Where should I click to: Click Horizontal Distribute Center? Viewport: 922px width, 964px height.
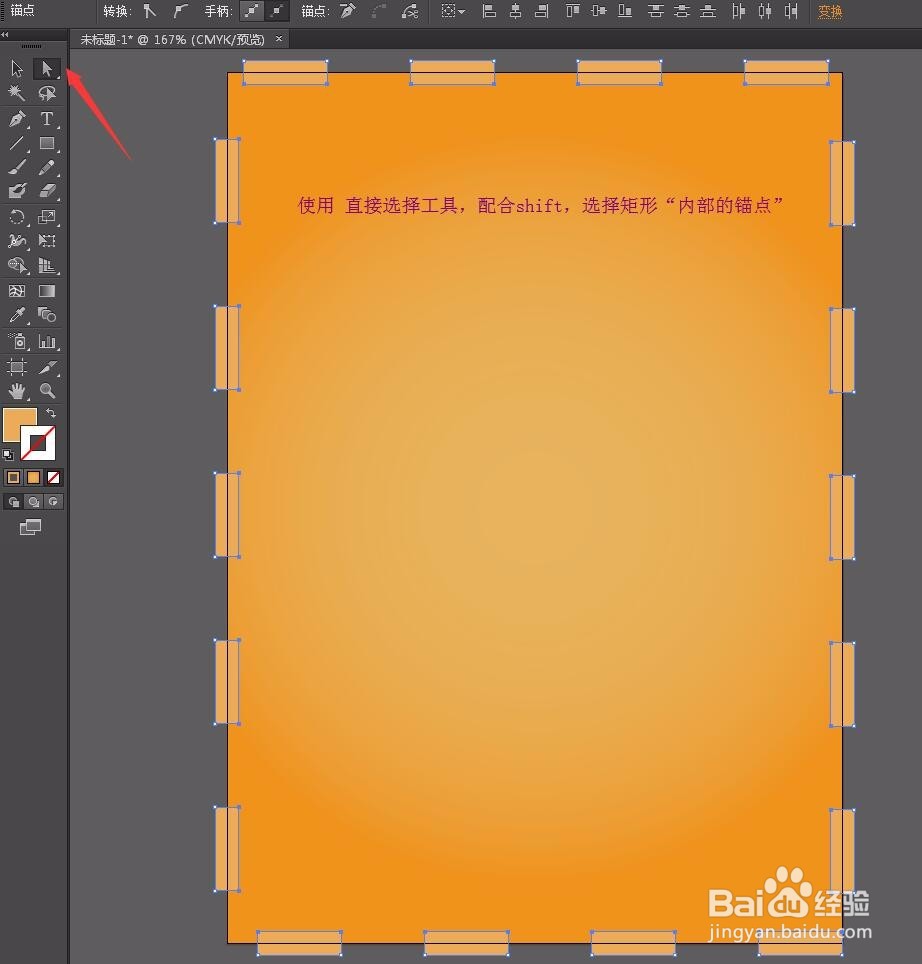[765, 11]
